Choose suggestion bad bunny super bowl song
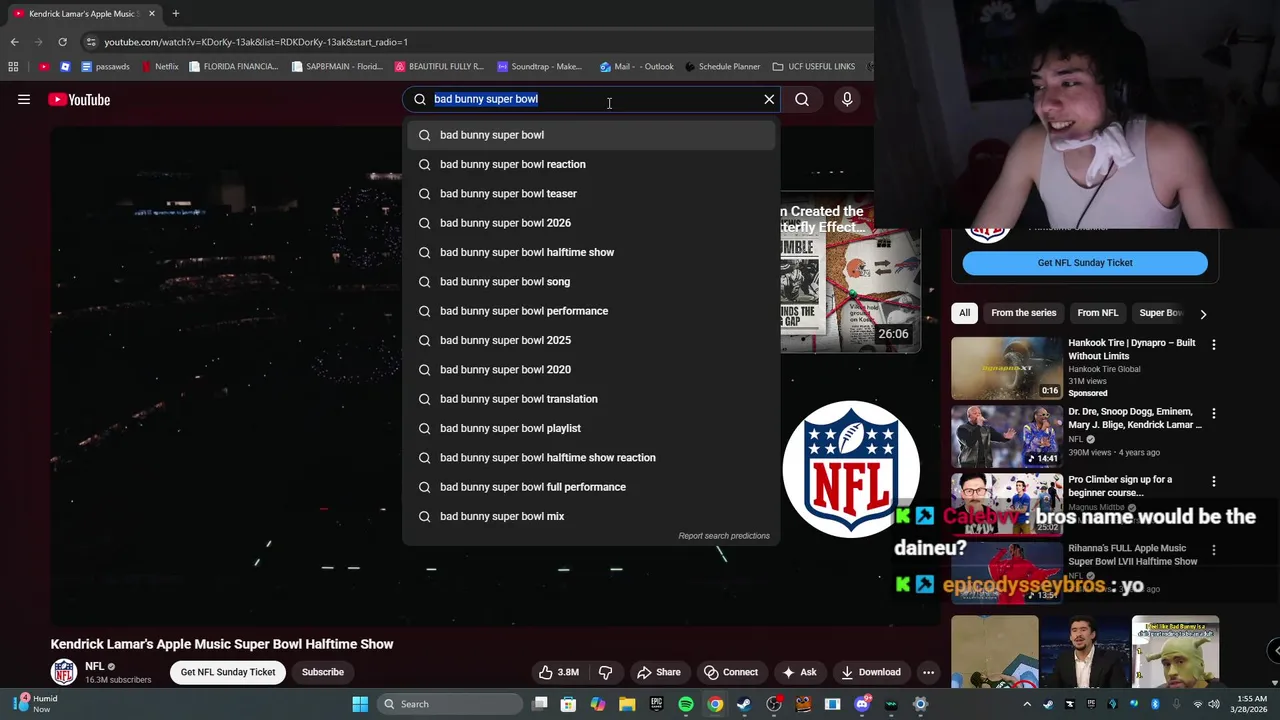The width and height of the screenshot is (1280, 720). point(590,282)
